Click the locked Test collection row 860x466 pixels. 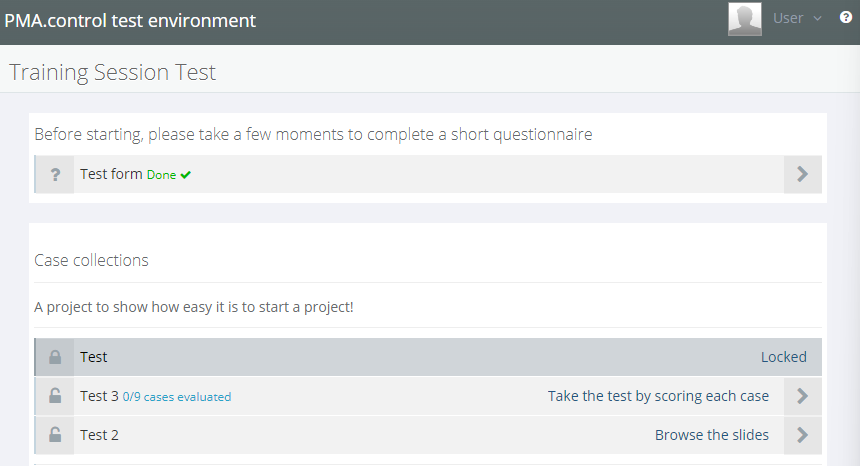[400, 357]
